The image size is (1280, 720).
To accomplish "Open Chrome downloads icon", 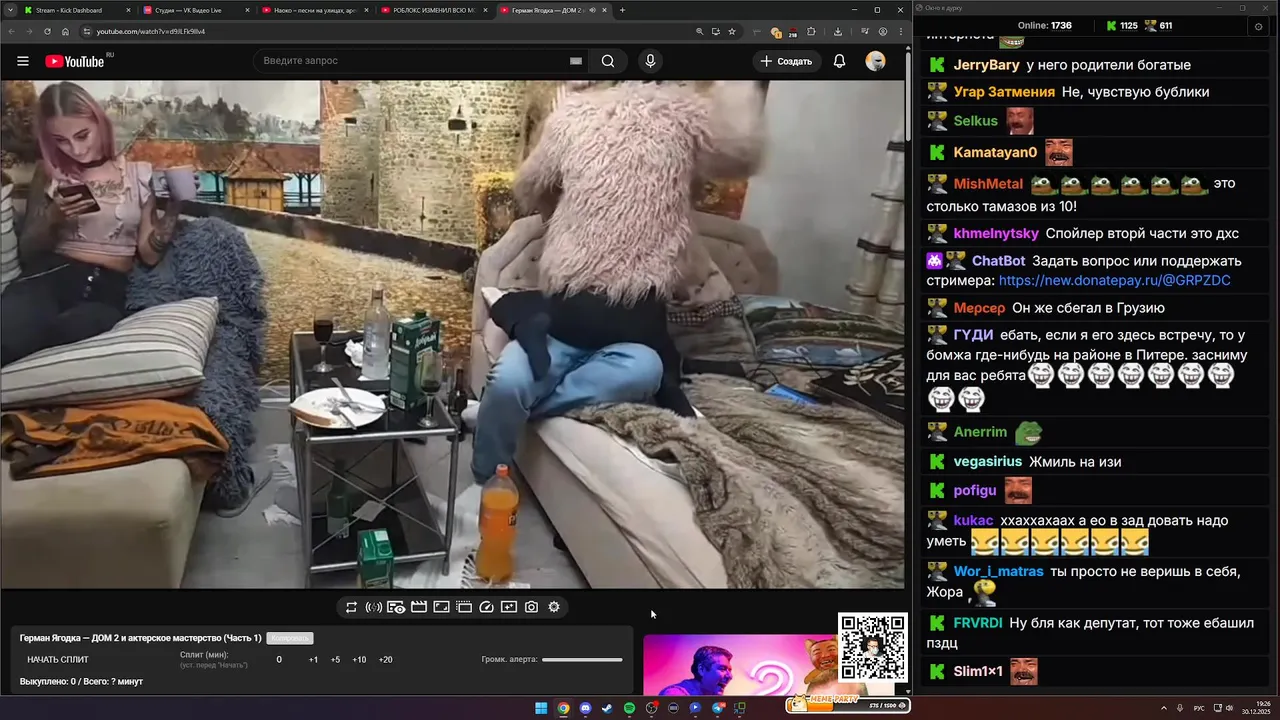I will pos(837,31).
